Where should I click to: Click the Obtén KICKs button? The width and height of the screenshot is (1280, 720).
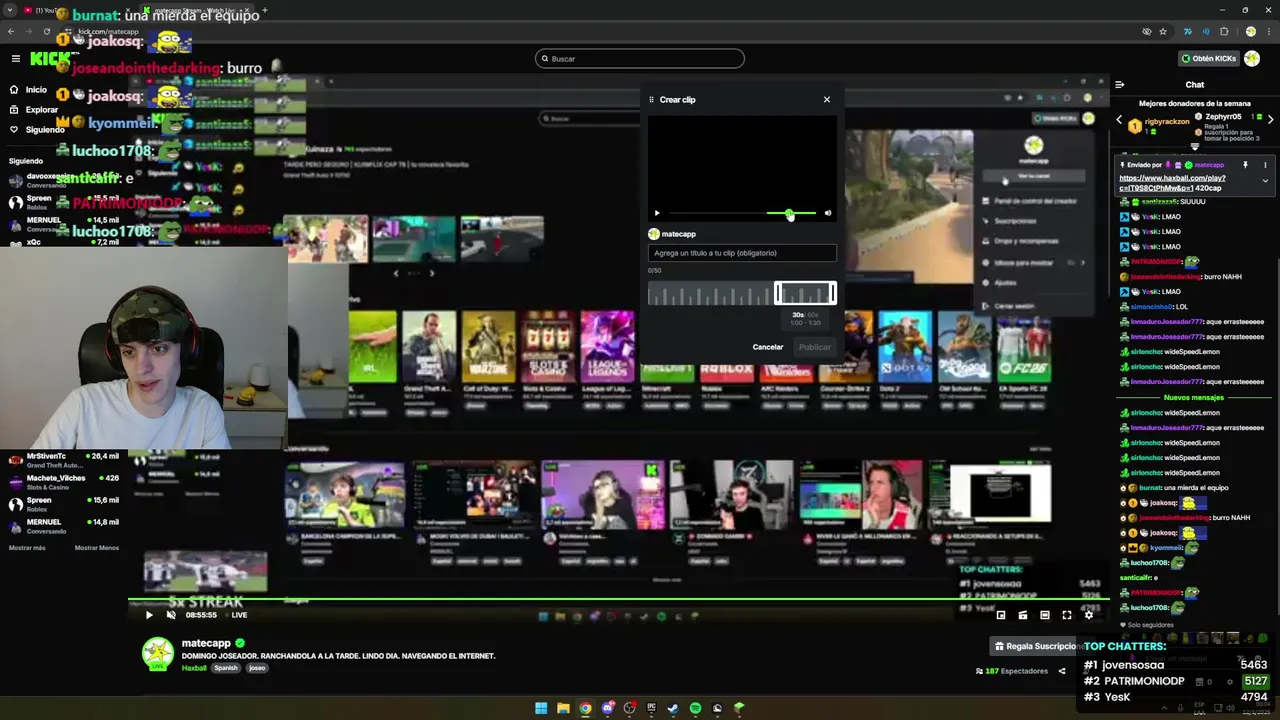pyautogui.click(x=1209, y=58)
